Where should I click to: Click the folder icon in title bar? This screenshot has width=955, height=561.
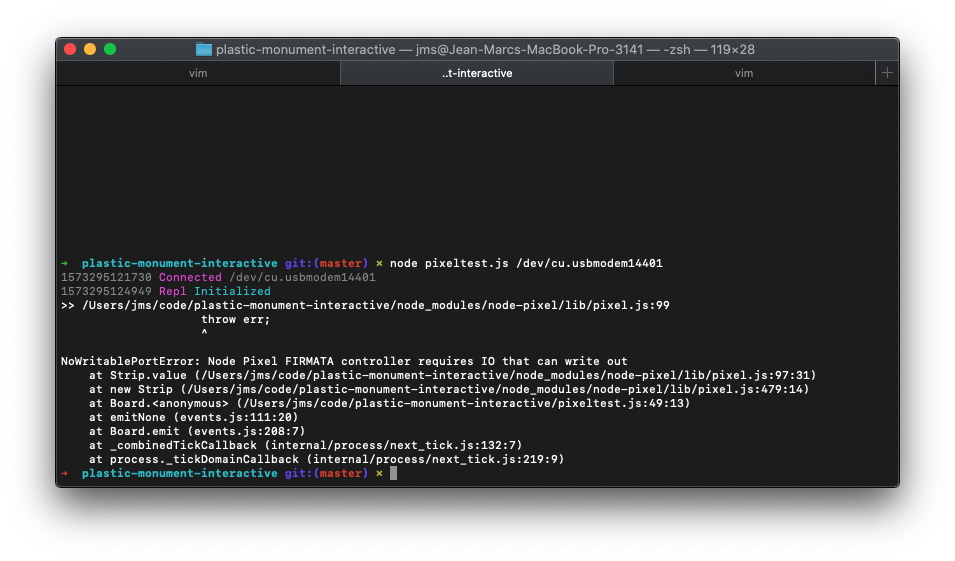click(x=203, y=49)
